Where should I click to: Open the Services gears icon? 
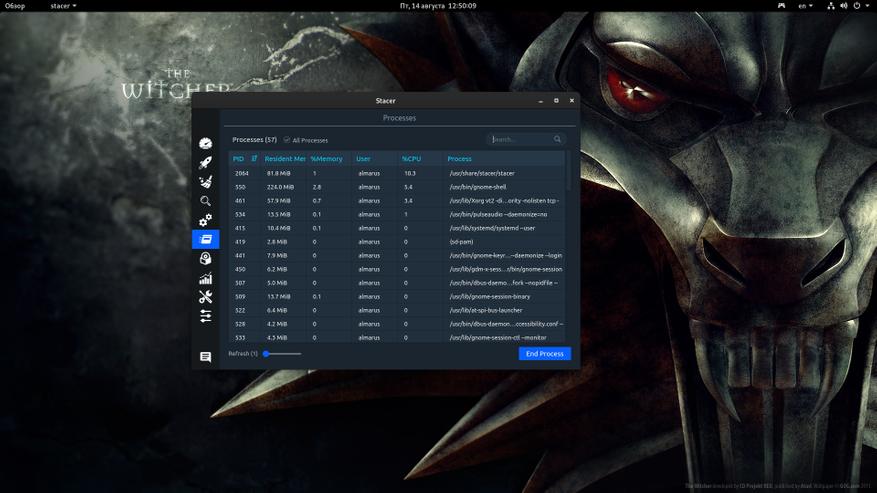tap(205, 220)
